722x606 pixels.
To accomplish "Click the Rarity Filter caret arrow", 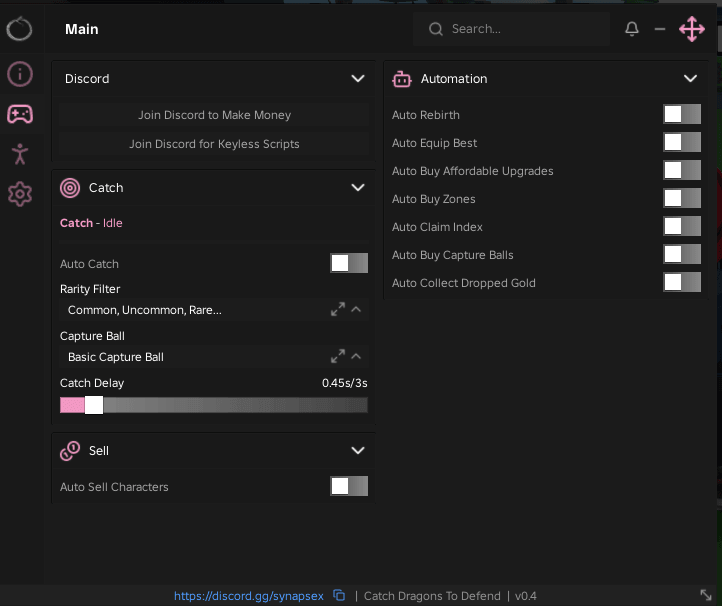I will click(x=356, y=309).
